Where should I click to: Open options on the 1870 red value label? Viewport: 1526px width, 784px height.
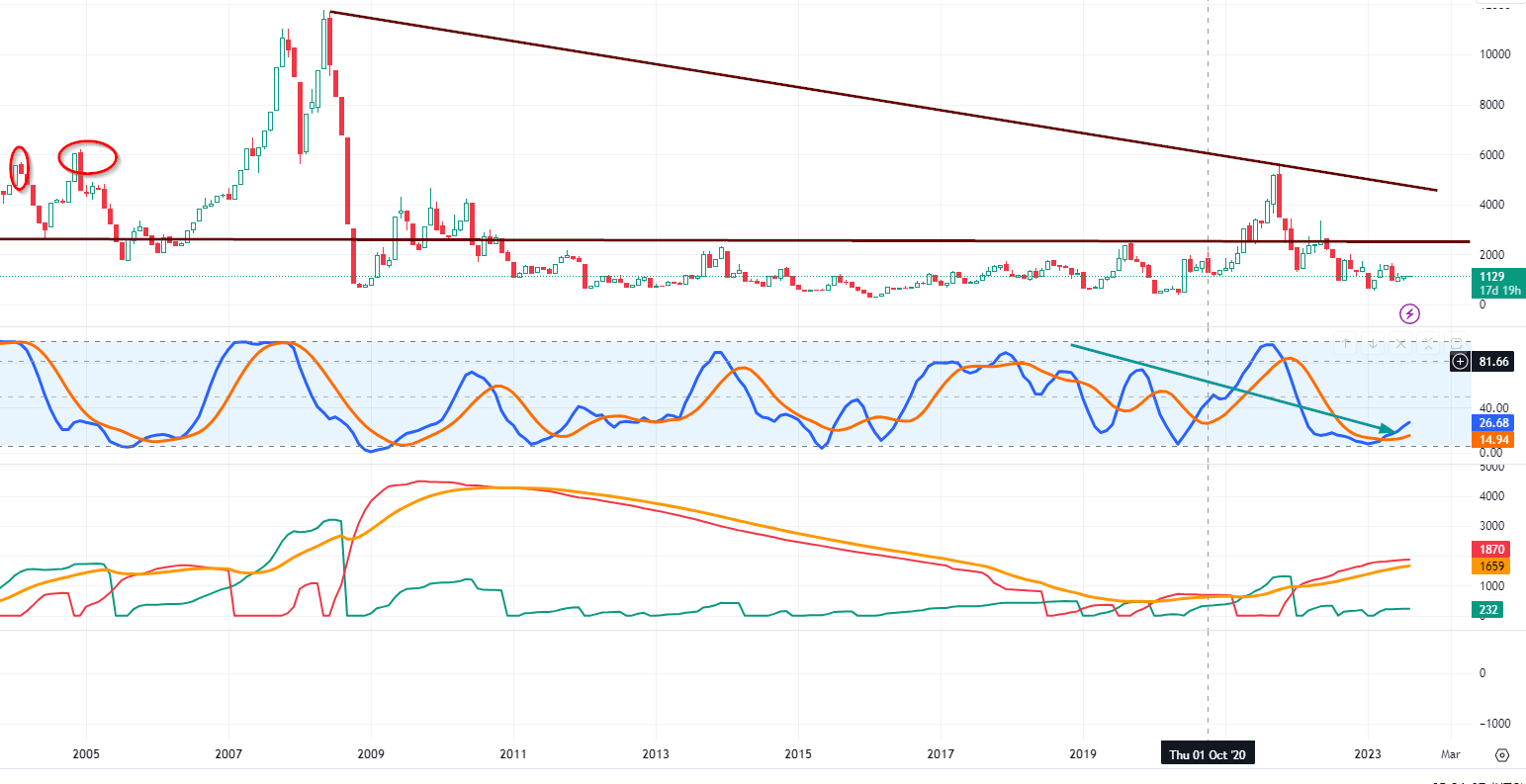(1494, 549)
